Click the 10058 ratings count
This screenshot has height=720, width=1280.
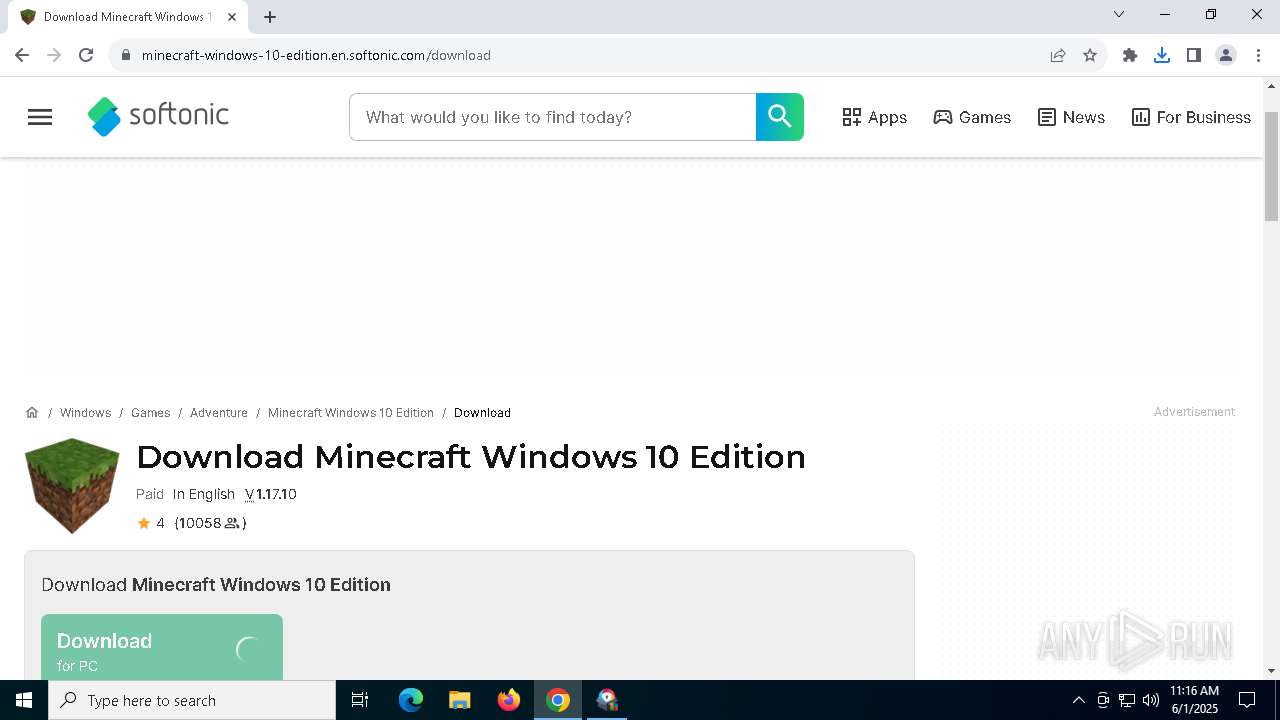point(210,523)
